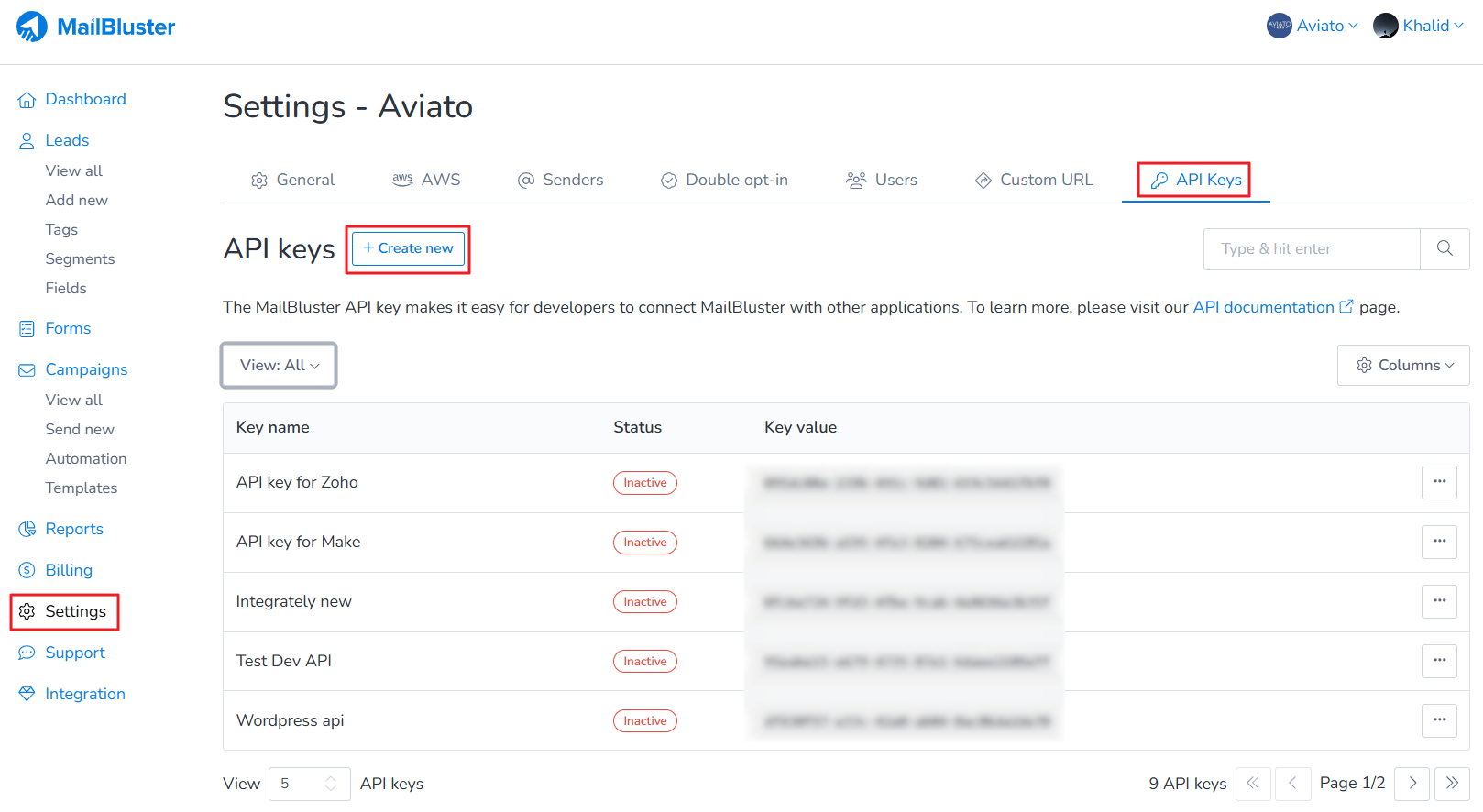The width and height of the screenshot is (1483, 812).
Task: Click the MailBluster logo icon
Action: pyautogui.click(x=32, y=27)
